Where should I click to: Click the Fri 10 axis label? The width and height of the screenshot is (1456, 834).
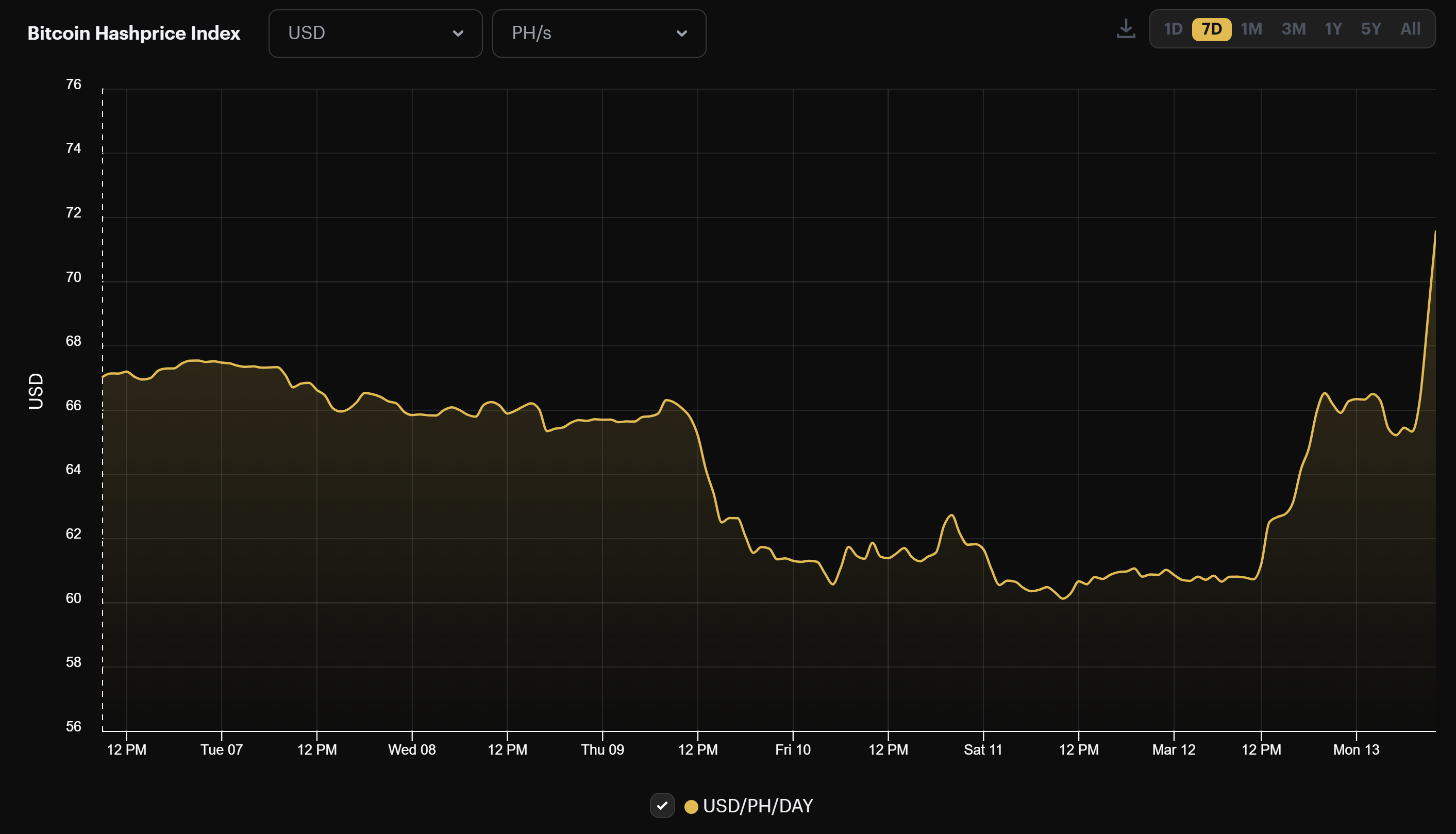point(793,750)
